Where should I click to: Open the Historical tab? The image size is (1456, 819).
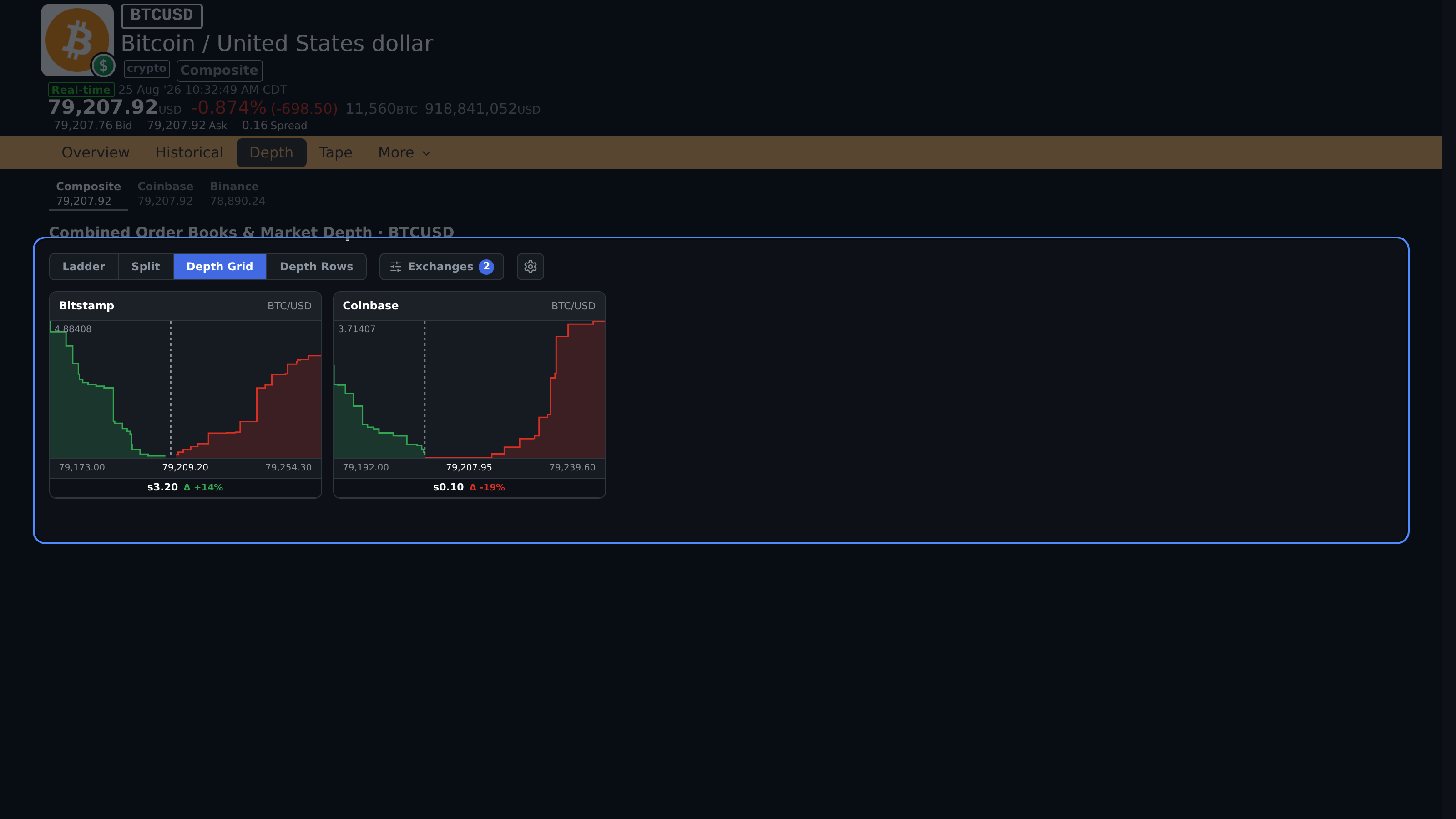189,152
